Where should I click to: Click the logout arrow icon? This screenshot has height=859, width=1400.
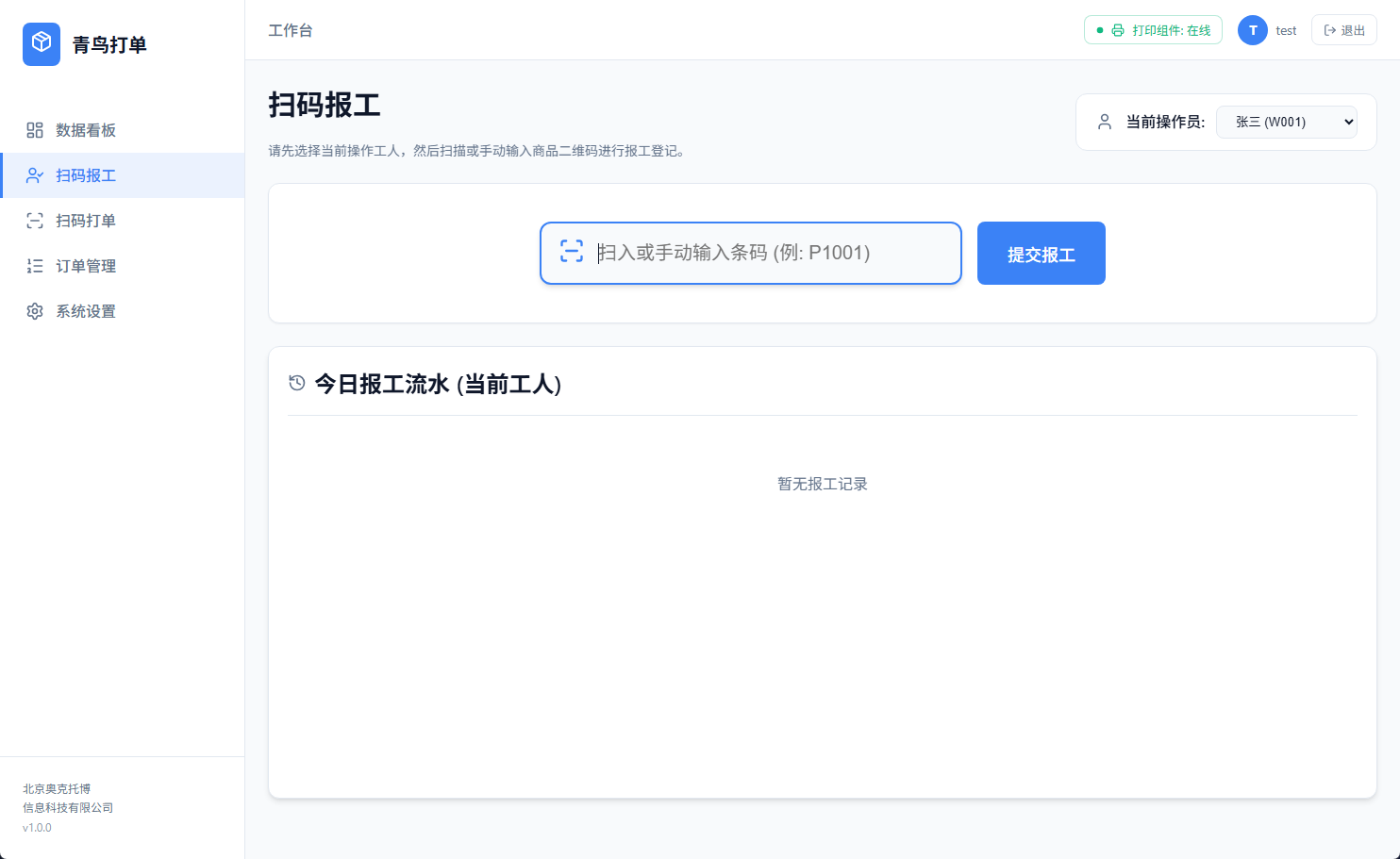click(1330, 30)
